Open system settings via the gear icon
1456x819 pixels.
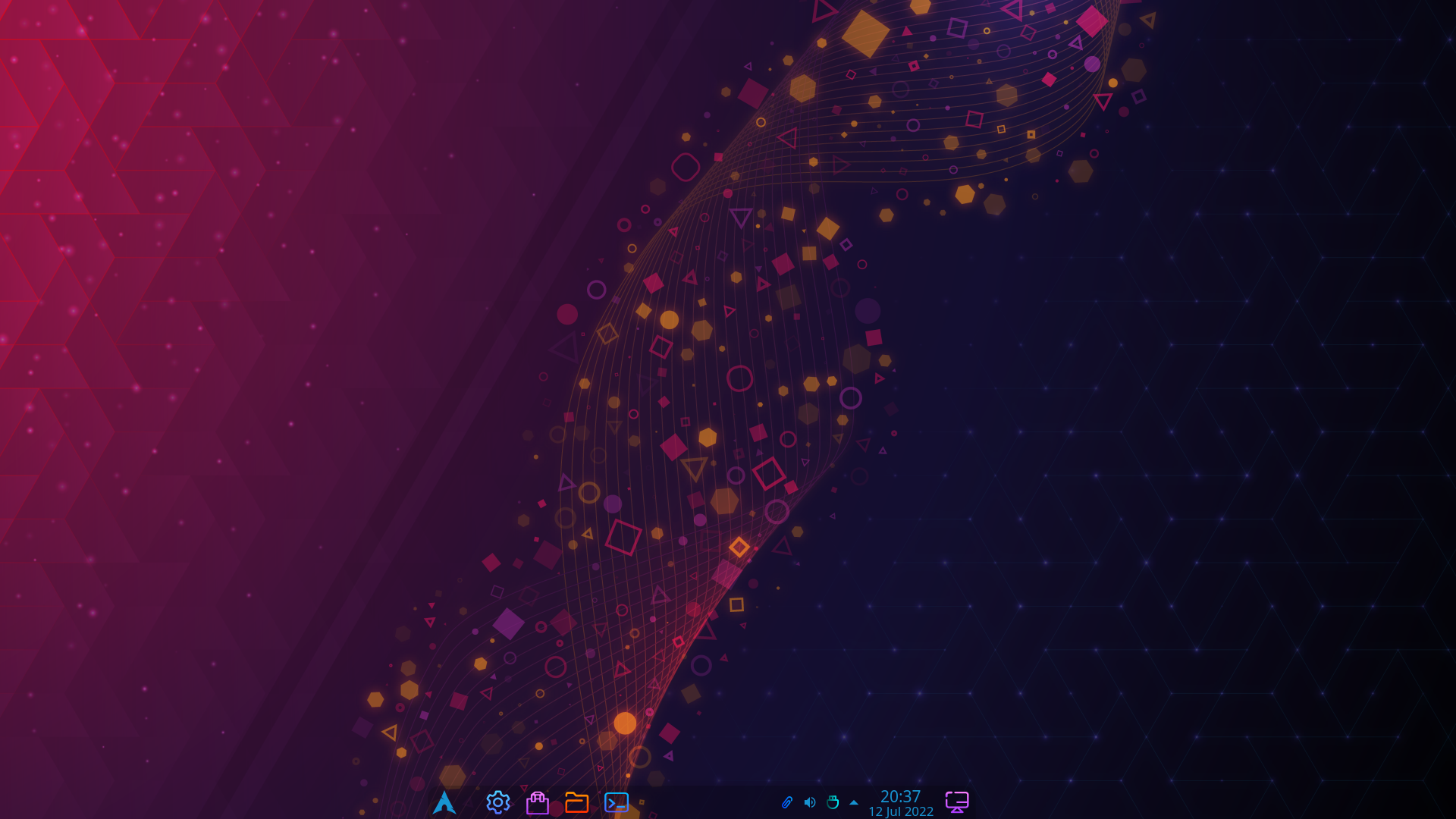pos(497,802)
